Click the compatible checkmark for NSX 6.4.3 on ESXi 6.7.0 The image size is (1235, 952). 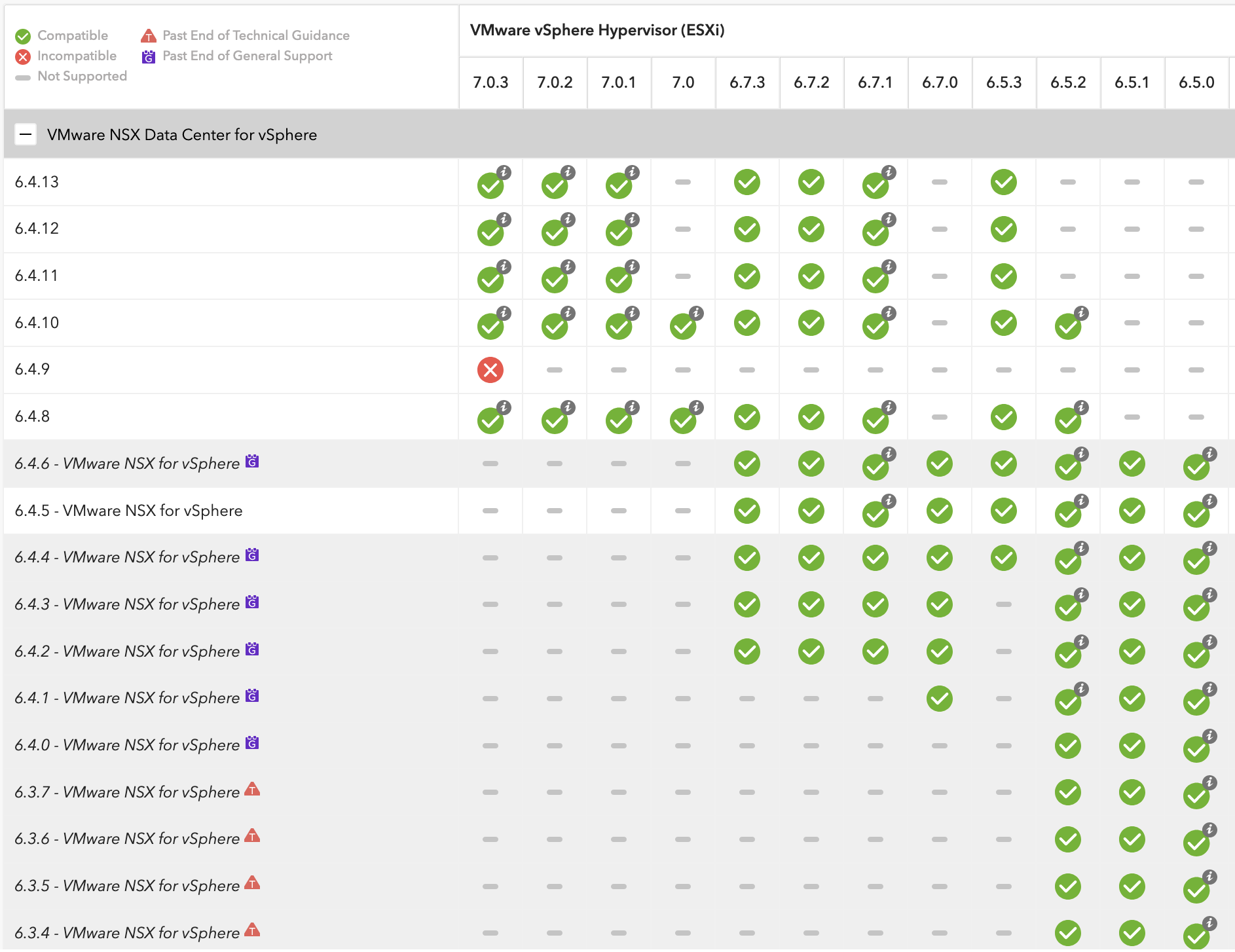click(940, 604)
